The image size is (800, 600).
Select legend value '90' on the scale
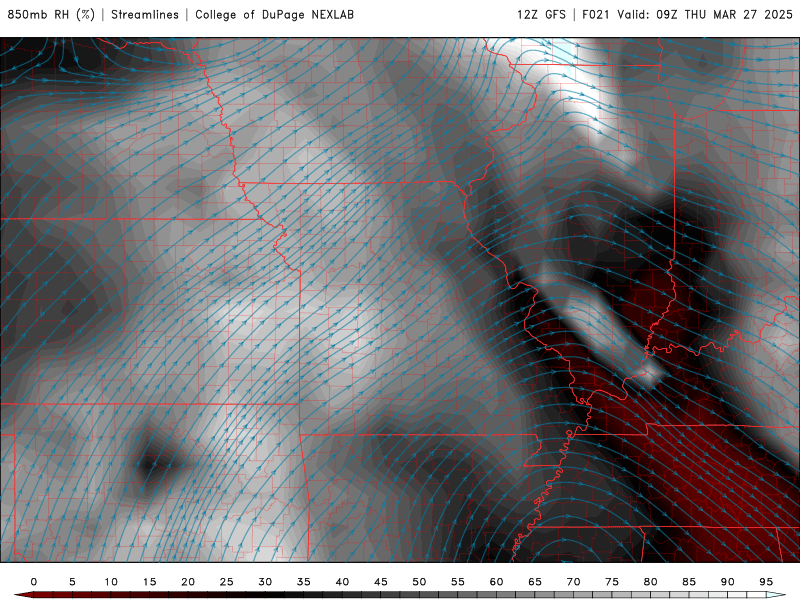point(727,582)
